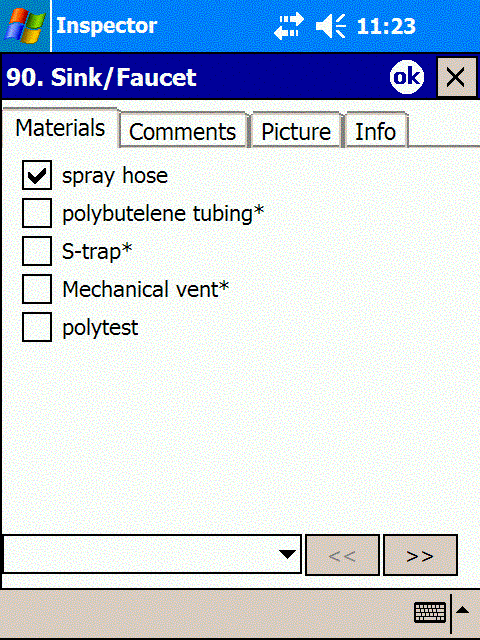Uncheck the spray hose checkbox

[37, 175]
